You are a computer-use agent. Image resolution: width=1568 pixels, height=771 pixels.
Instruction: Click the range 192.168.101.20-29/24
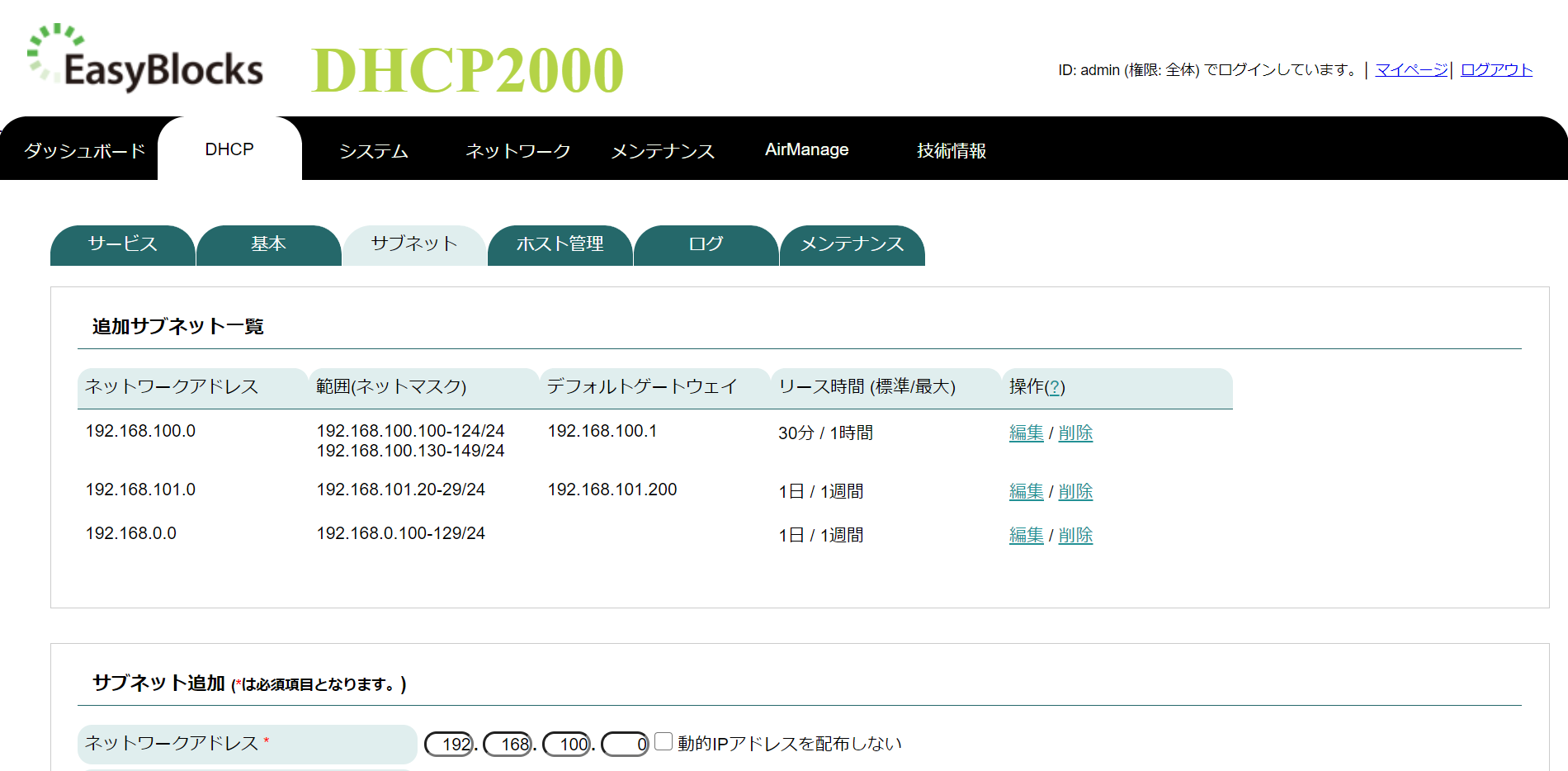[401, 490]
